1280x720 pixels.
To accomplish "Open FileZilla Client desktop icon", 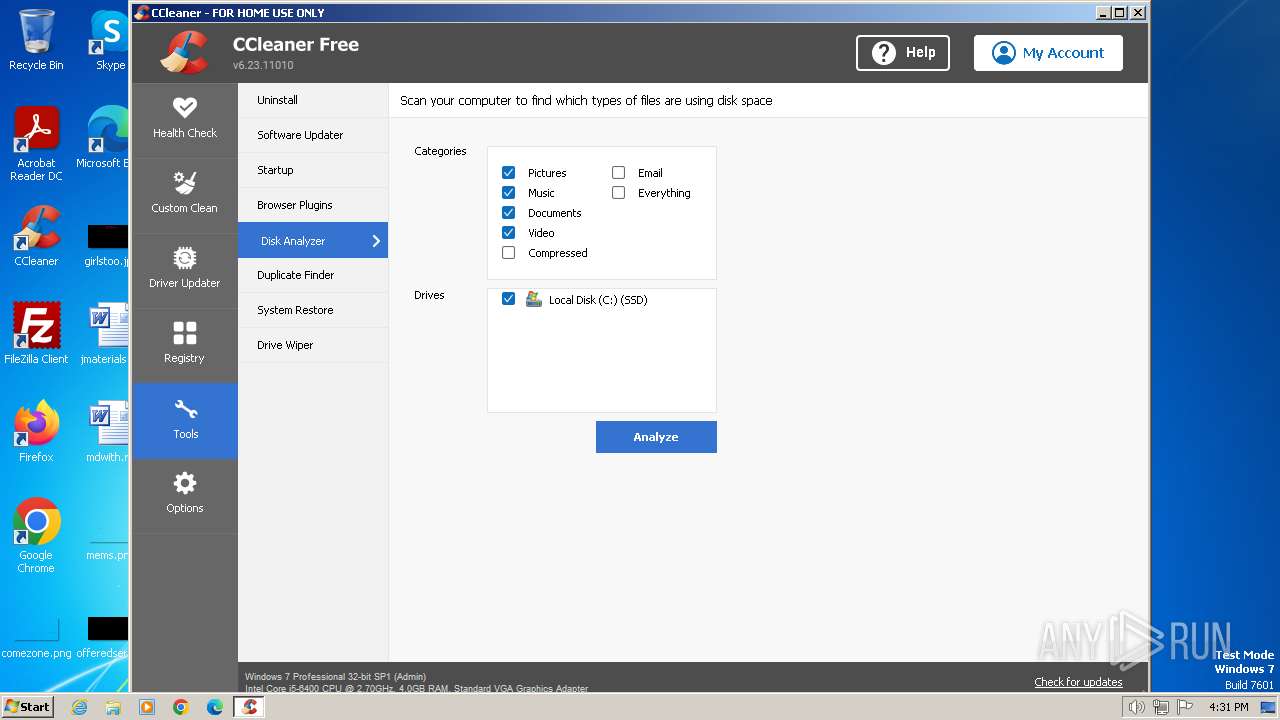I will 36,334.
